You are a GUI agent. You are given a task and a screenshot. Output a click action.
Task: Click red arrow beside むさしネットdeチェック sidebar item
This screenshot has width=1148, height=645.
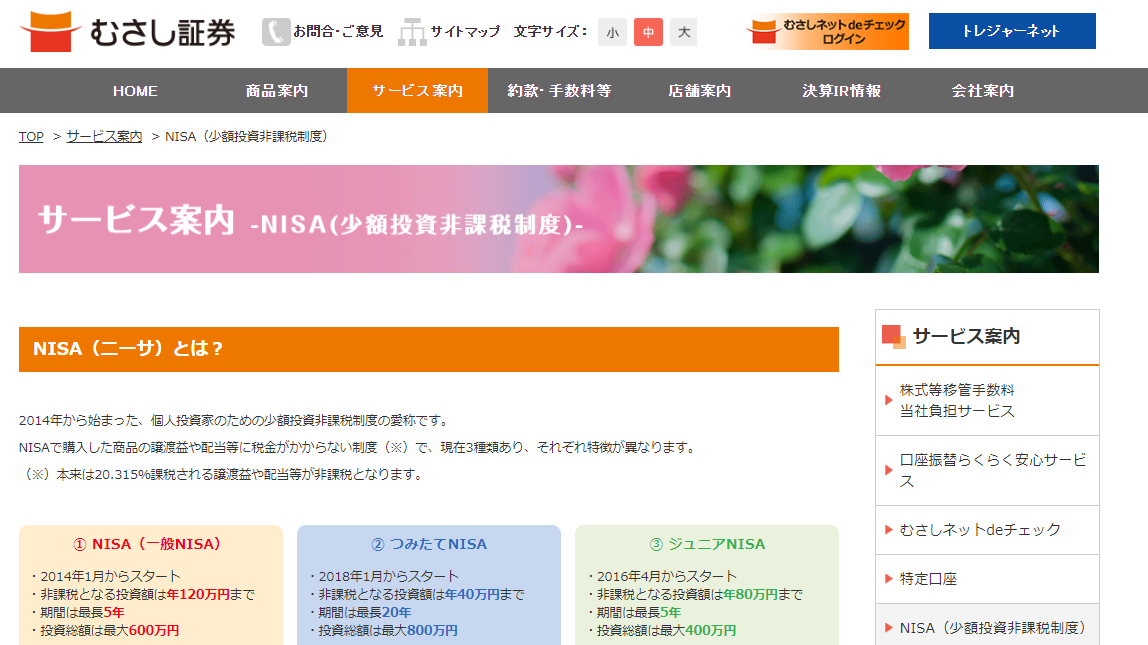click(889, 530)
